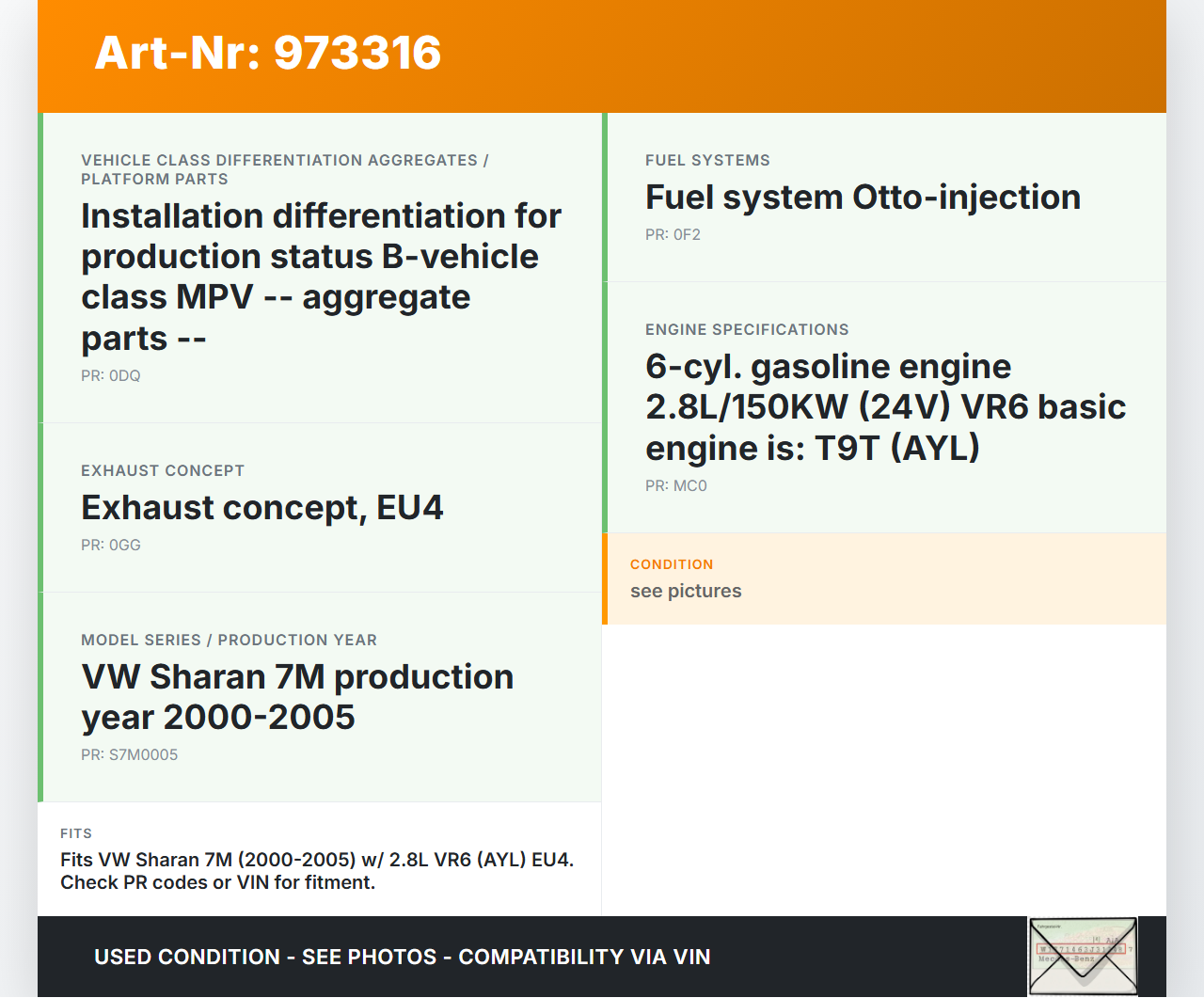Viewport: 1204px width, 998px height.
Task: Select the Exhaust concept, EU4 title
Action: coord(262,508)
